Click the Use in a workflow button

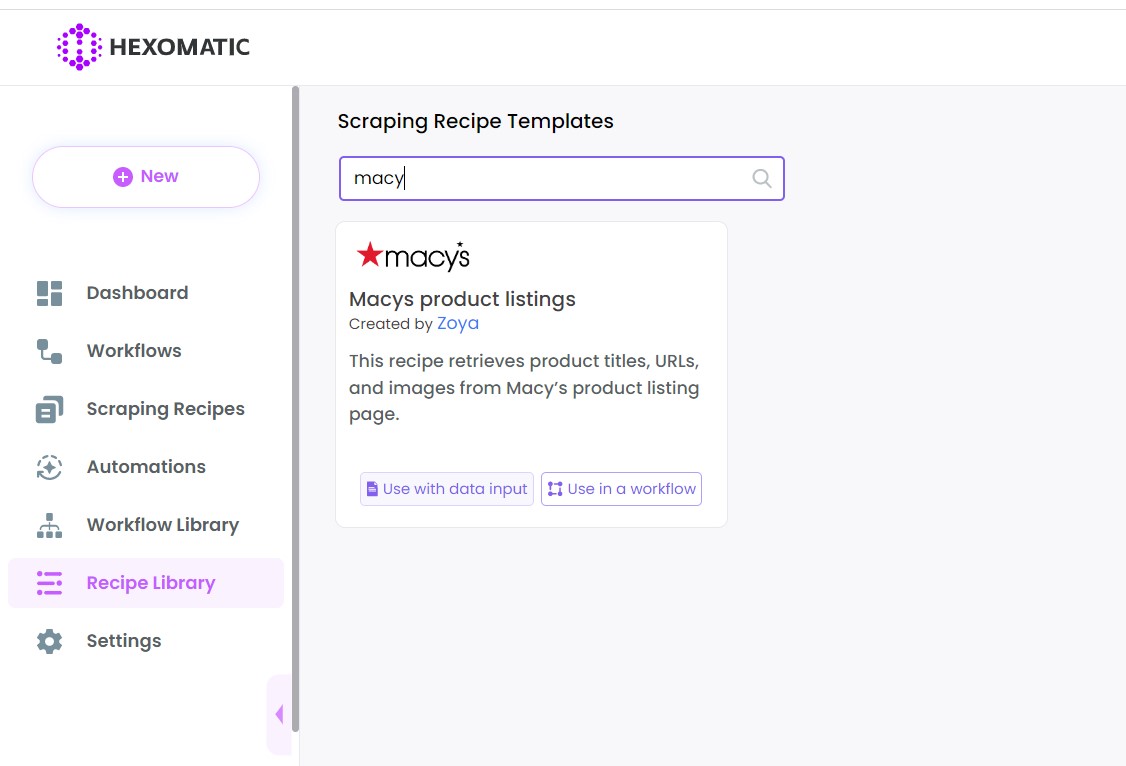(x=621, y=489)
